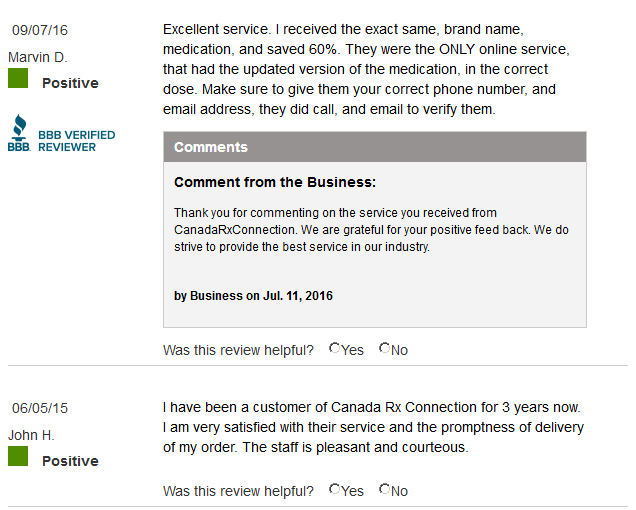The image size is (636, 510).
Task: Click John H.'s Canada Rx Connection review text
Action: 373,427
